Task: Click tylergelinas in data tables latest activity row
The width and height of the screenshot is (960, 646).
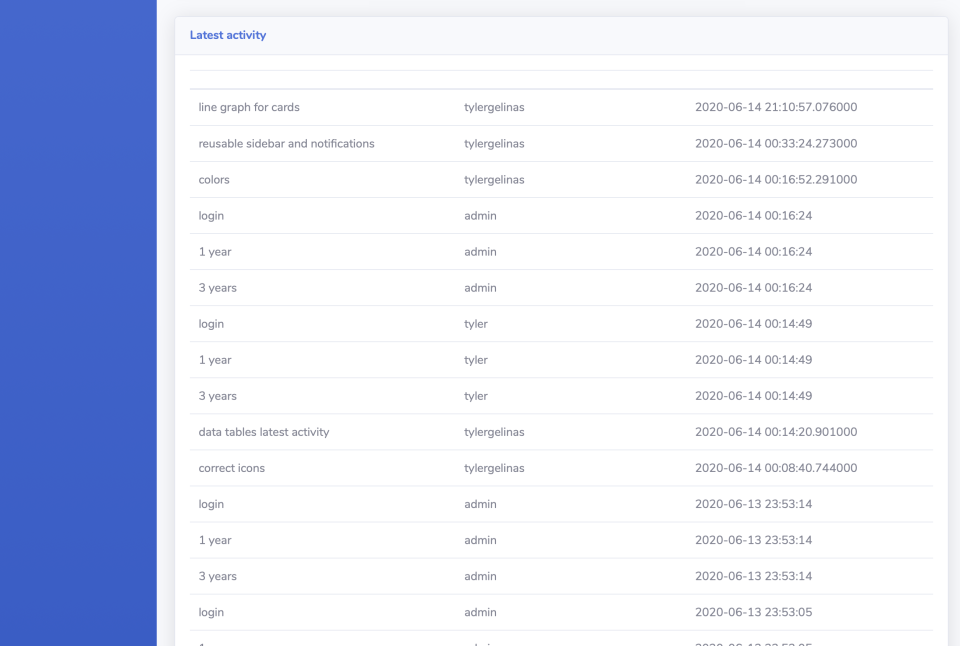Action: 494,432
